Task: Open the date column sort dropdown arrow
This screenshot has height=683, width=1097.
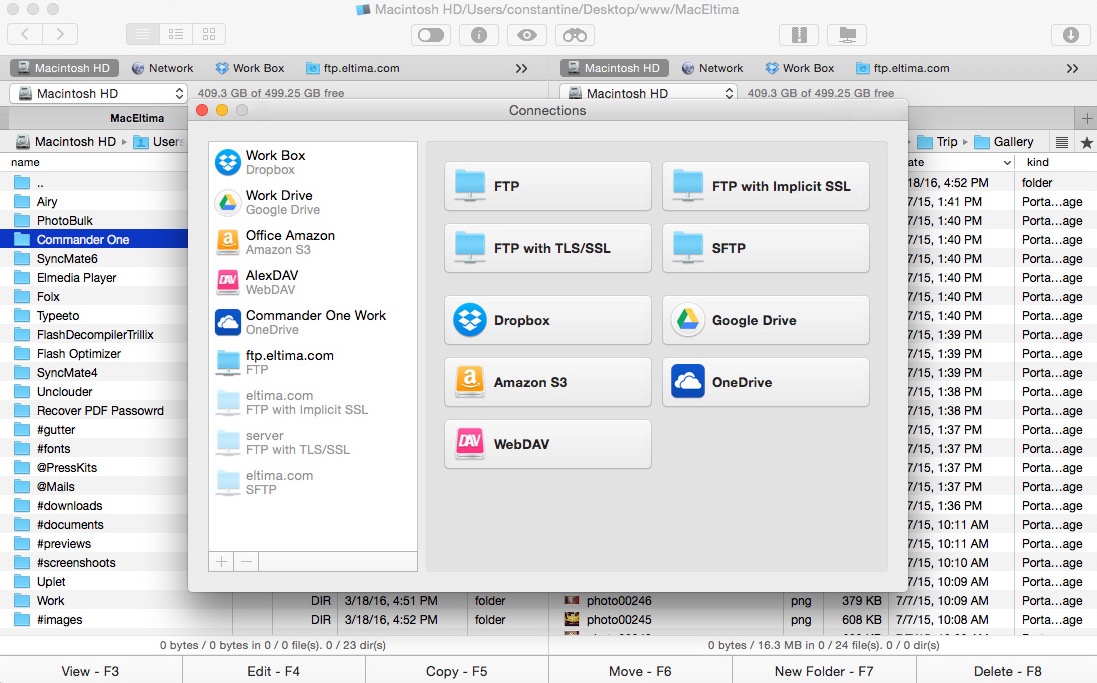Action: coord(1007,162)
